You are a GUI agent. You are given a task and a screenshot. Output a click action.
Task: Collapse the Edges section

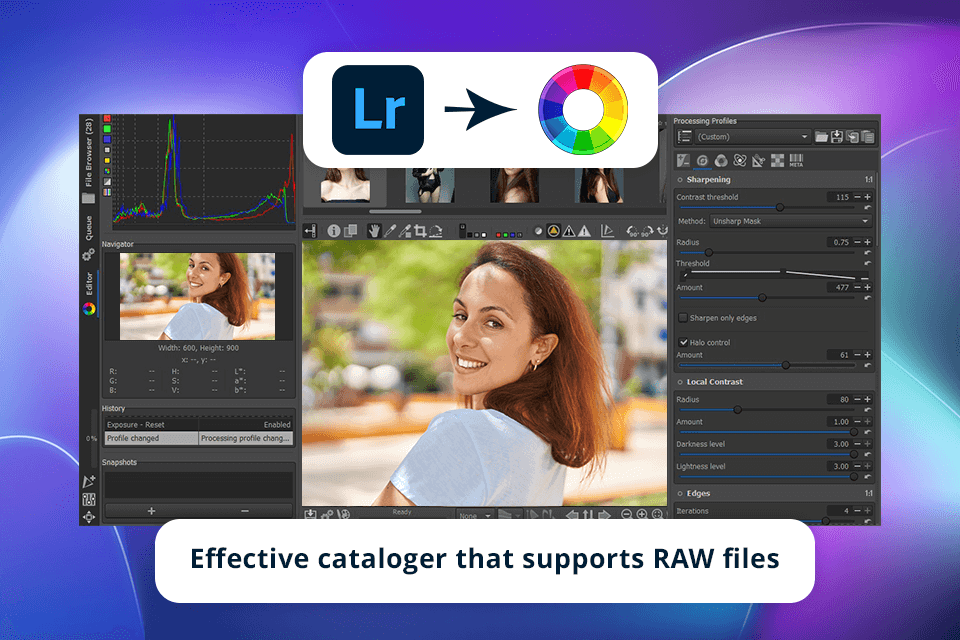coord(698,493)
